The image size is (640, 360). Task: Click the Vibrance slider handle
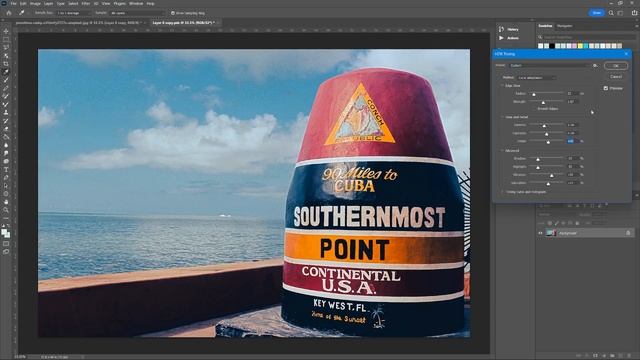click(552, 176)
